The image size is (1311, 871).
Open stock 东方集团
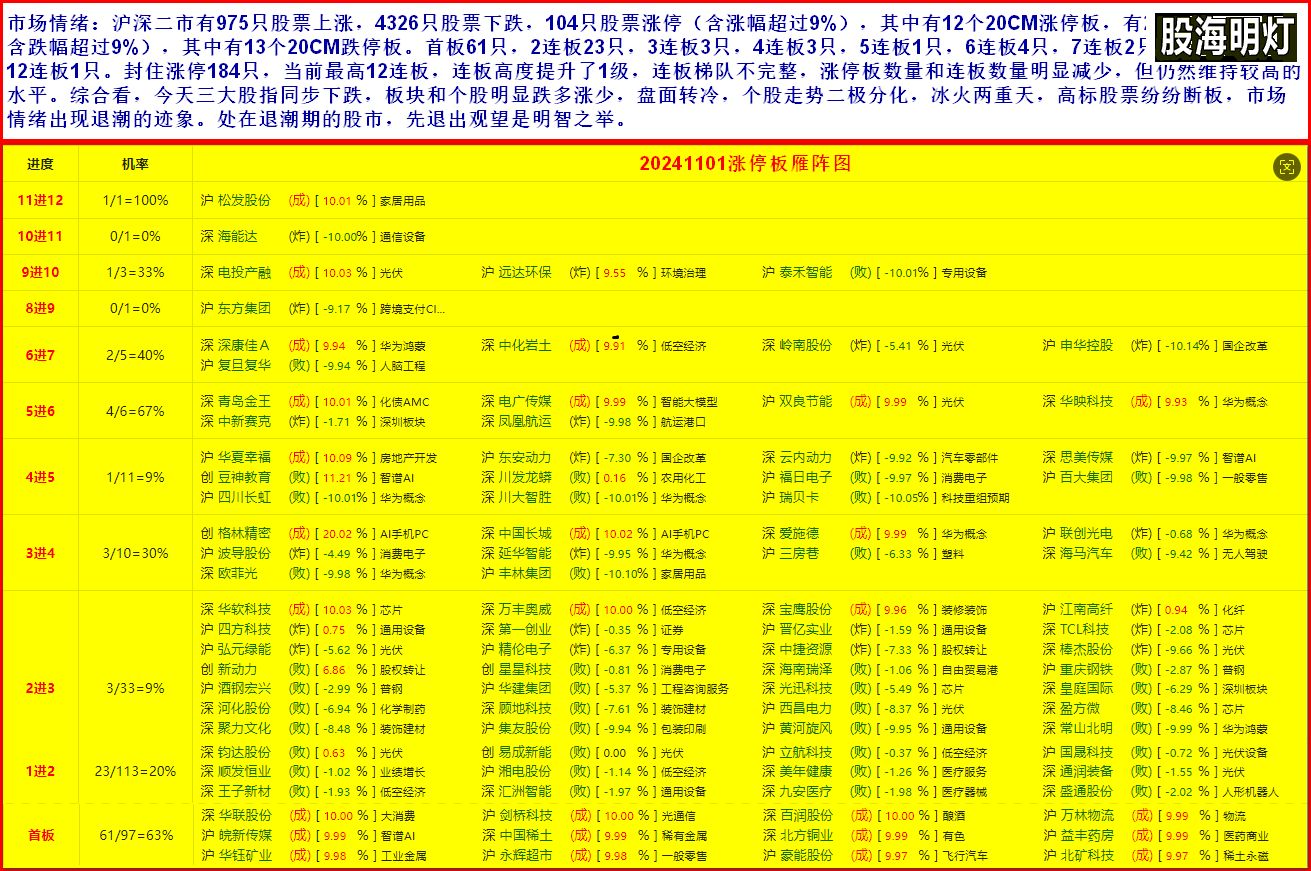point(244,308)
